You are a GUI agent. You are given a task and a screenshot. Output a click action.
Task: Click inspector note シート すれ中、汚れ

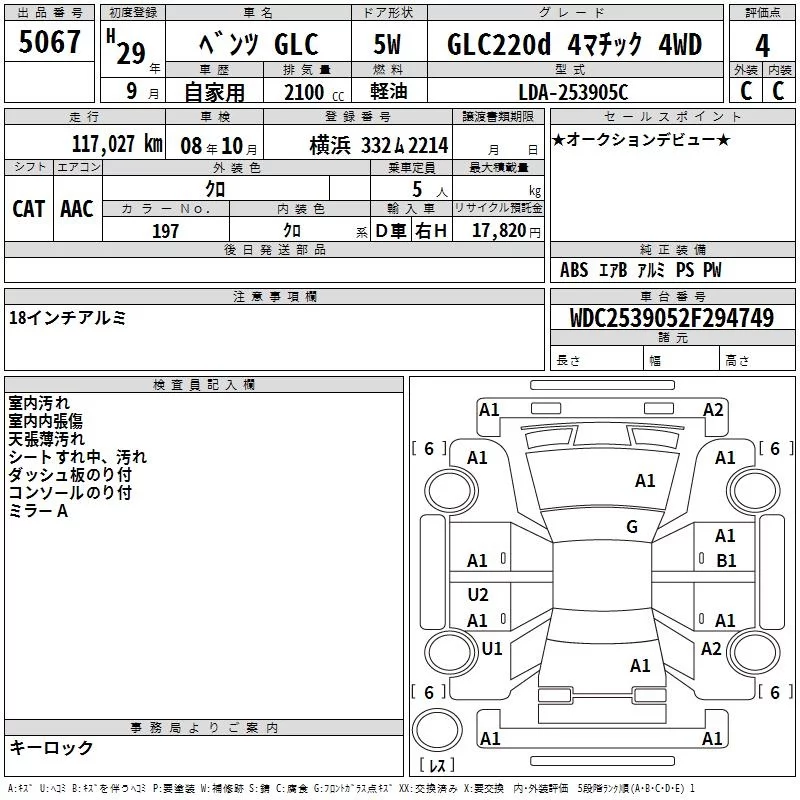click(78, 457)
